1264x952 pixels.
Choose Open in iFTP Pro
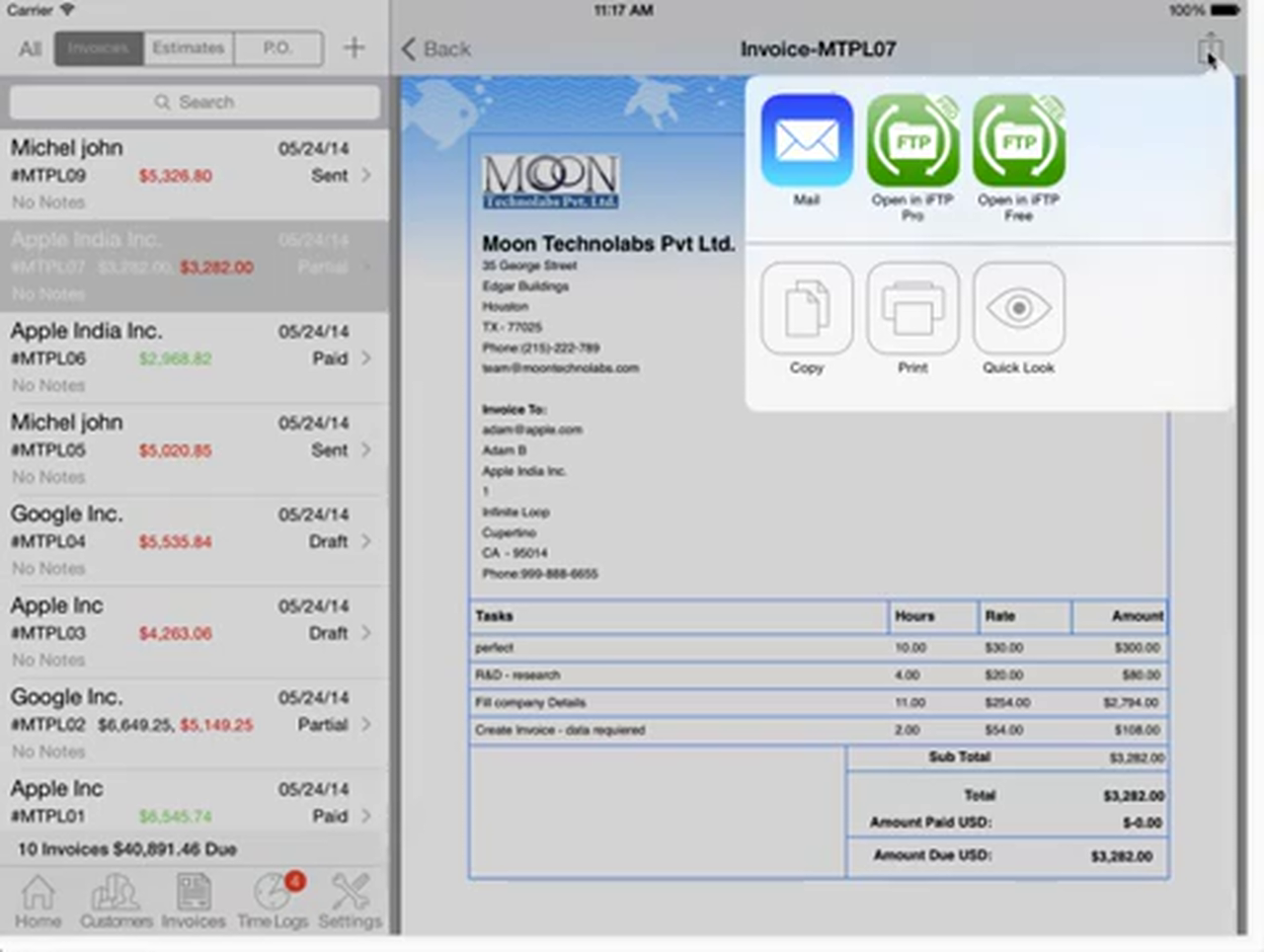click(x=912, y=140)
